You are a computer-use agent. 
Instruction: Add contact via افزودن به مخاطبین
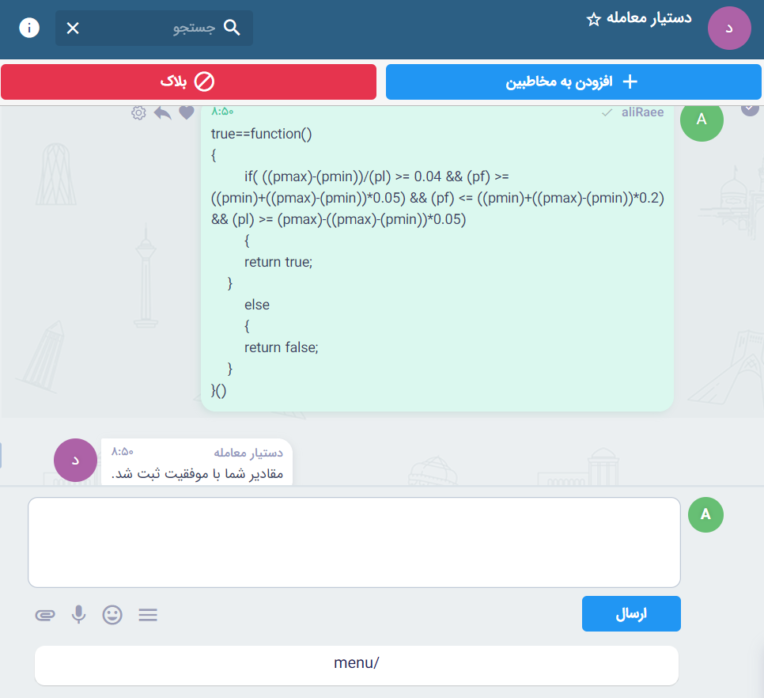pos(573,82)
